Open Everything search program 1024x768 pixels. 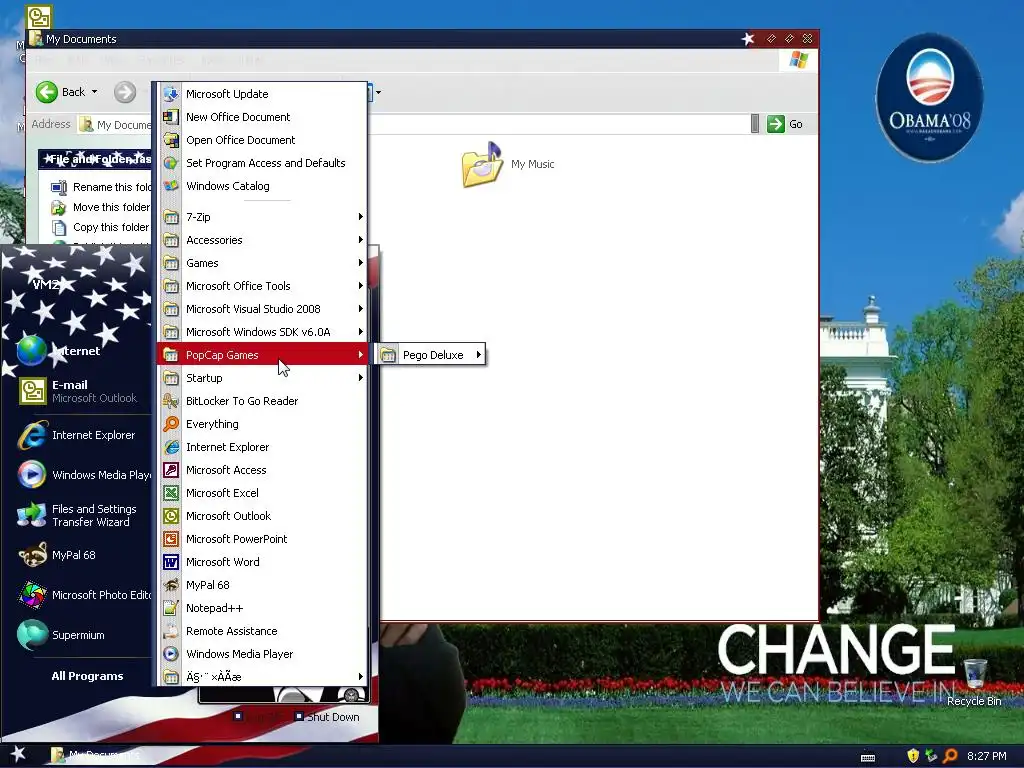(x=261, y=424)
